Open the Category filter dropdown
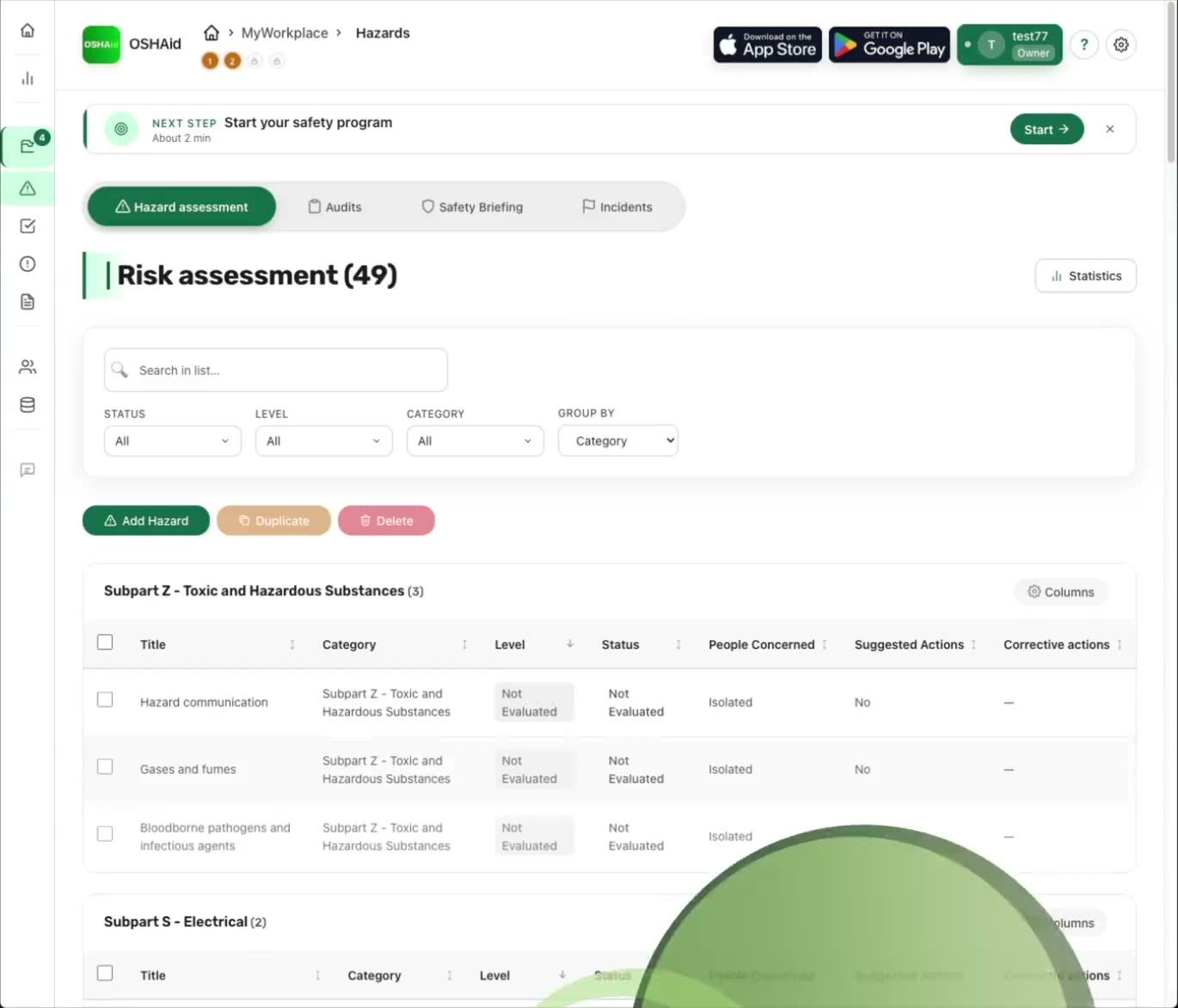Screen dimensions: 1178x1008 [475, 441]
